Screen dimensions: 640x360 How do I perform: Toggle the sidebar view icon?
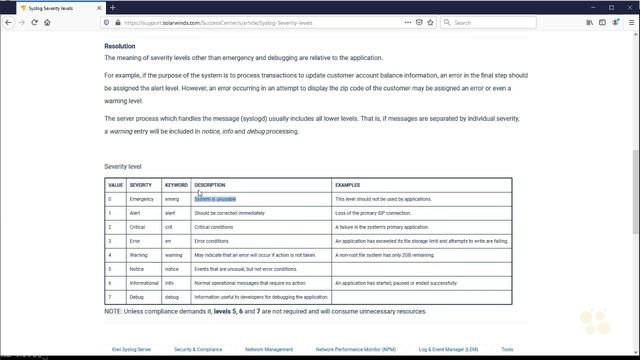[x=602, y=23]
